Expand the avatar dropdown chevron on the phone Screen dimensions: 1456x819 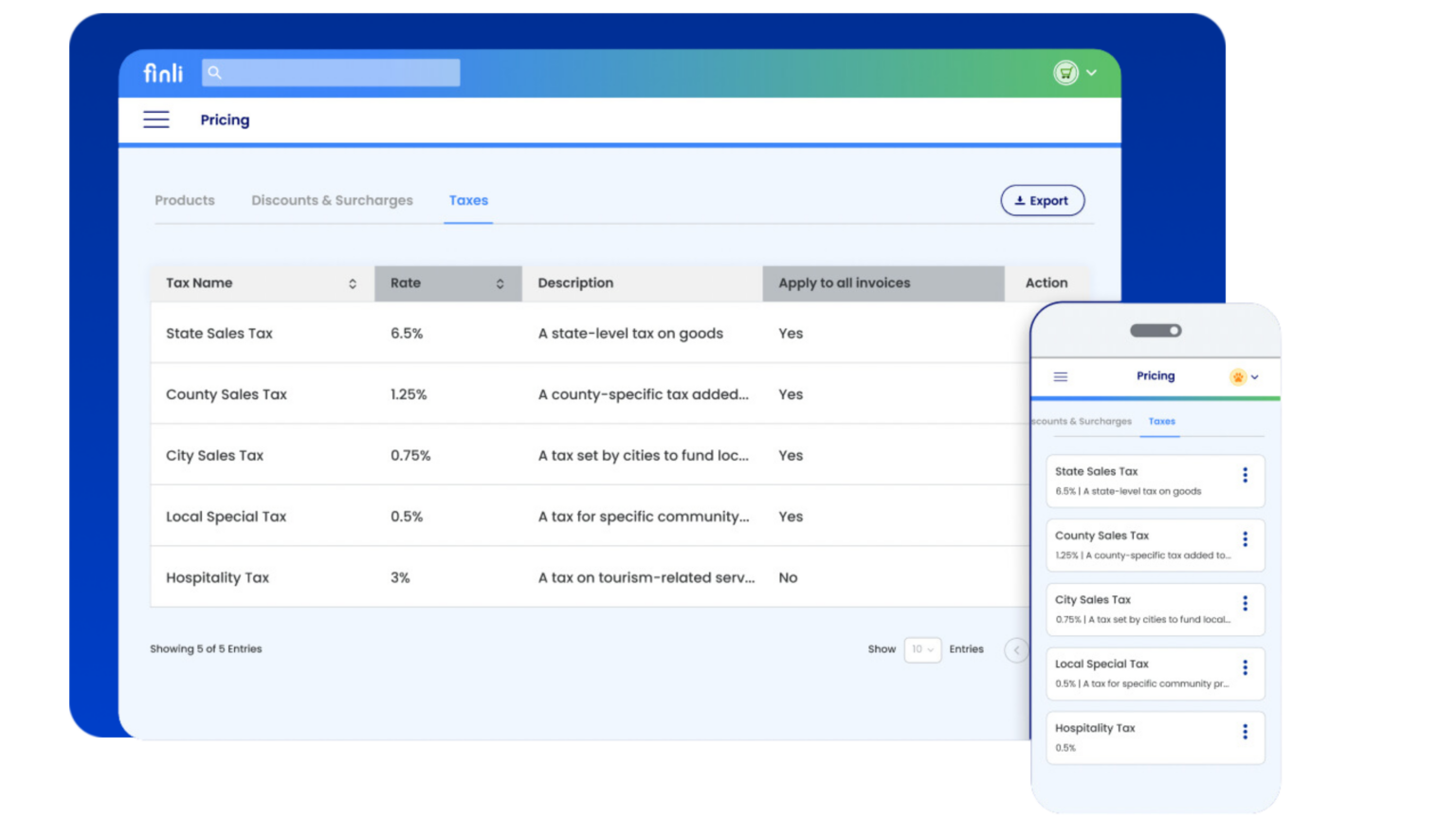(x=1256, y=376)
